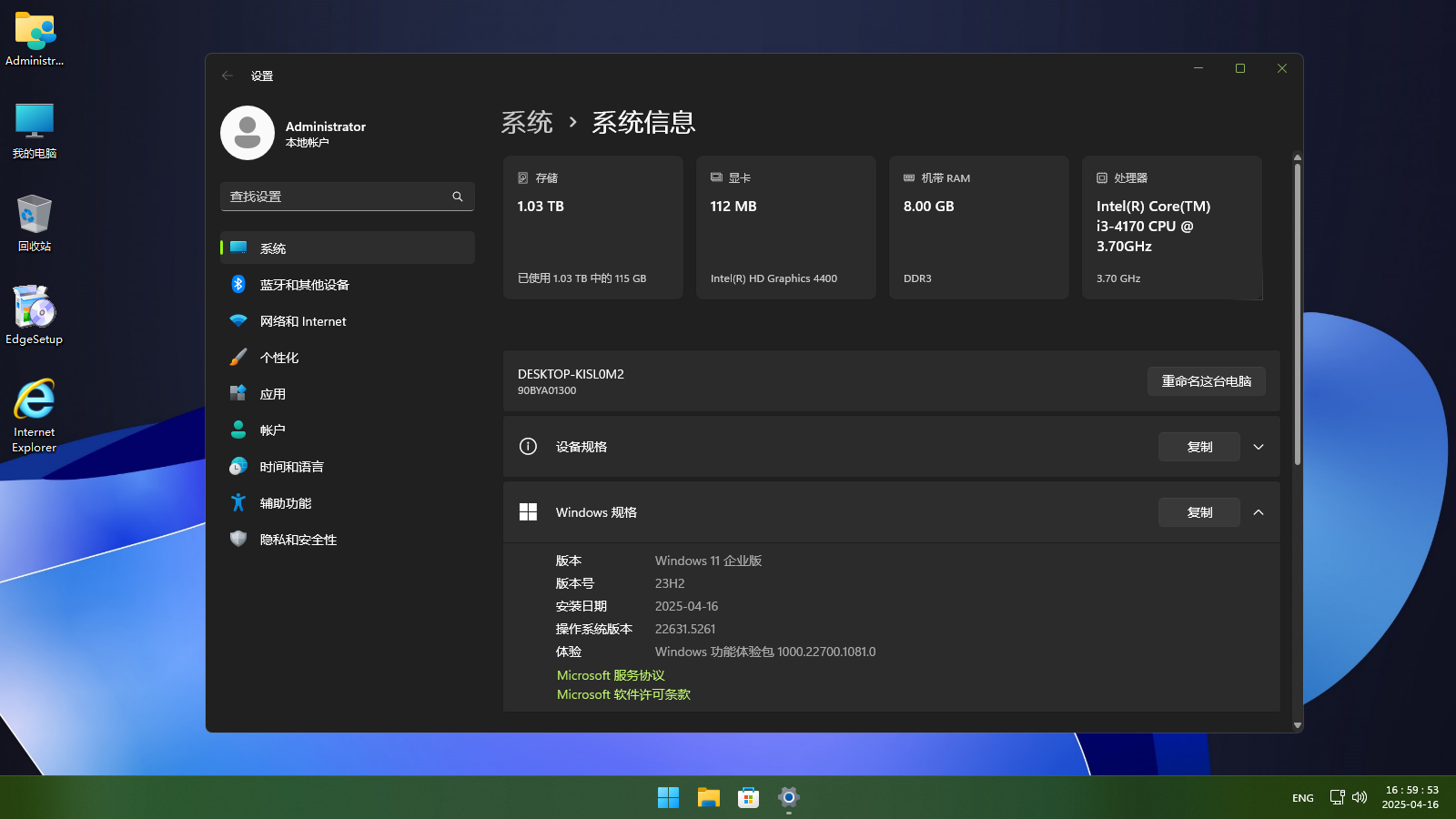This screenshot has width=1456, height=819.
Task: Click the 112 MB graphics card tile
Action: (786, 227)
